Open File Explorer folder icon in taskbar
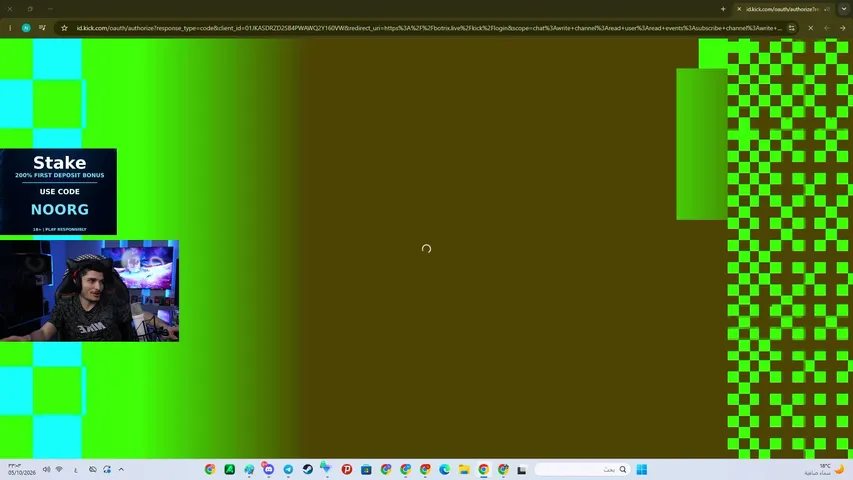Viewport: 853px width, 480px height. click(464, 469)
